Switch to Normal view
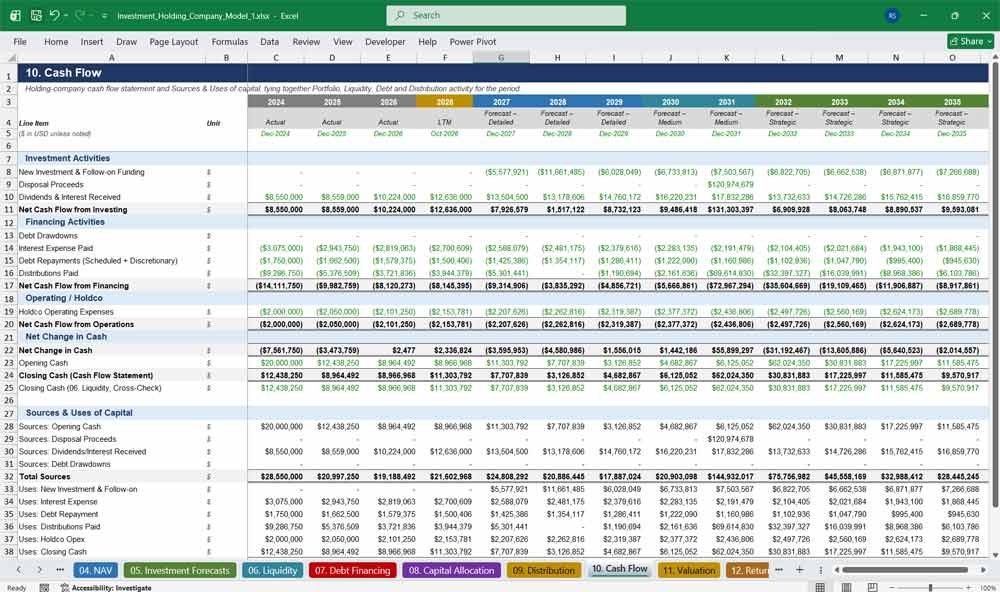 (820, 588)
